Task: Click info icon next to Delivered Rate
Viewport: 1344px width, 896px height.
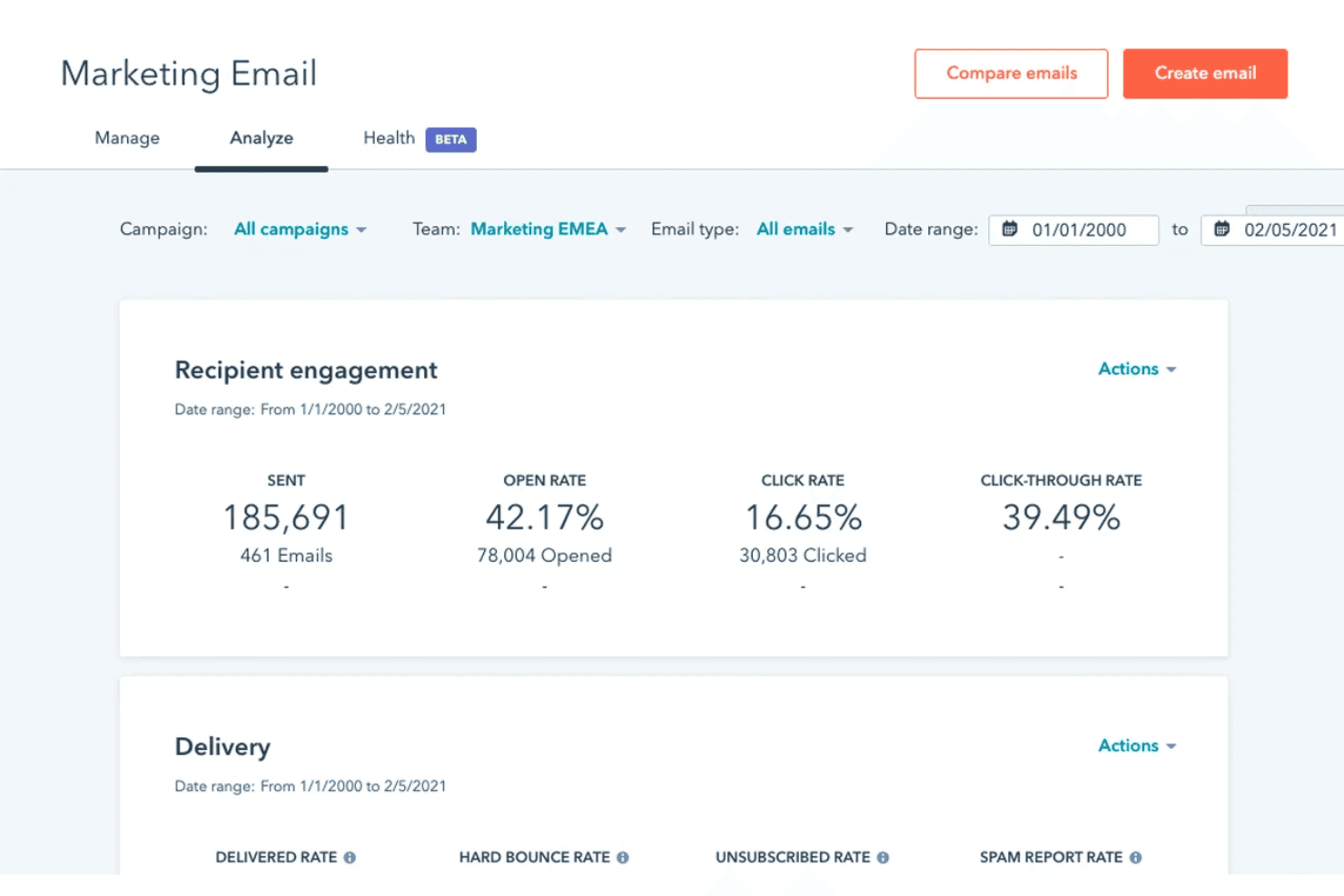Action: click(x=350, y=857)
